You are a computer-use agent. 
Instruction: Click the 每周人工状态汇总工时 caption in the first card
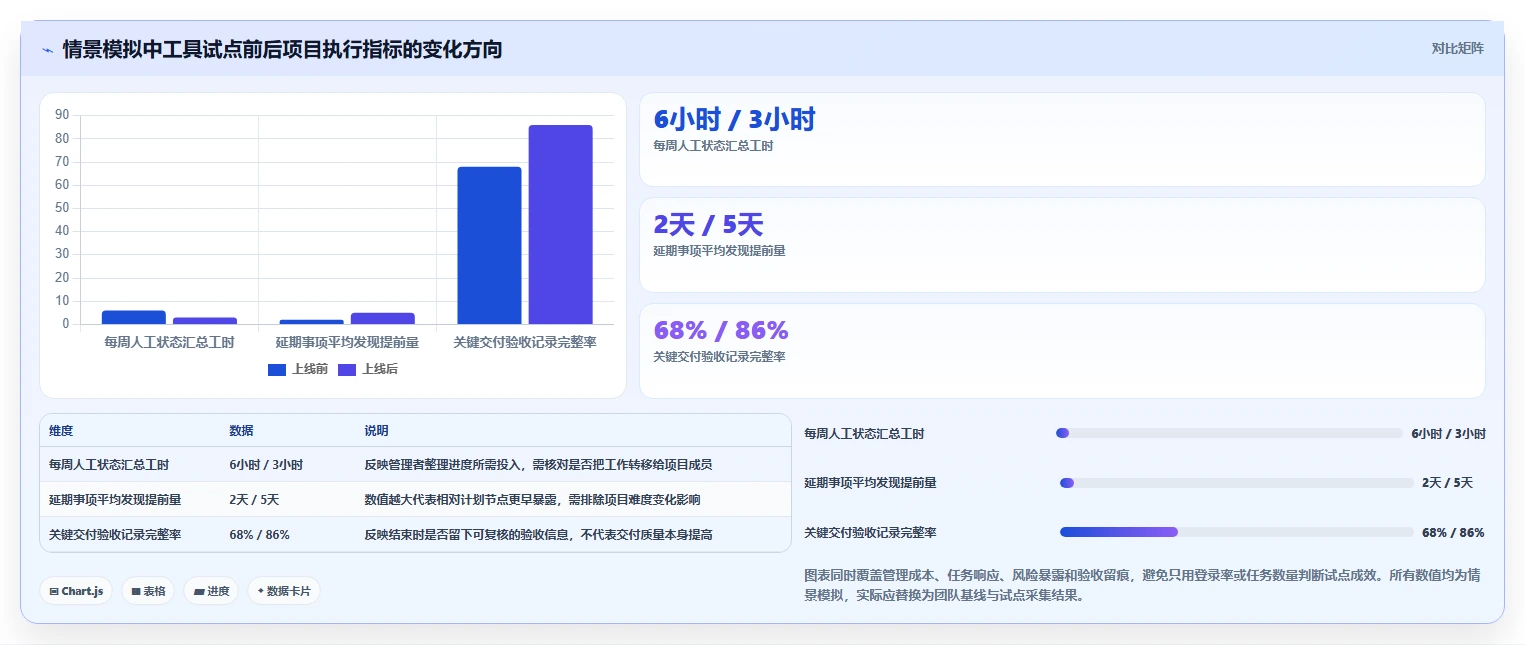coord(713,146)
